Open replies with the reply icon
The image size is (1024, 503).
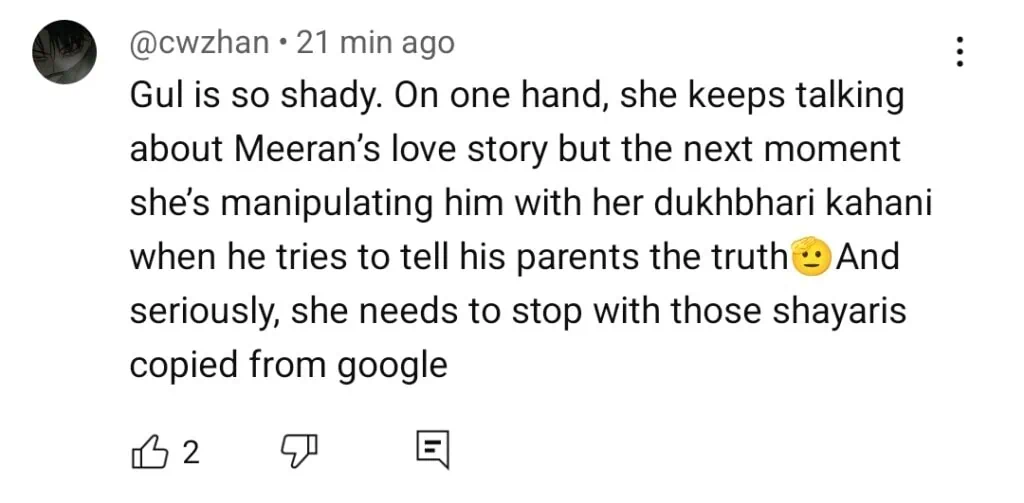[432, 452]
